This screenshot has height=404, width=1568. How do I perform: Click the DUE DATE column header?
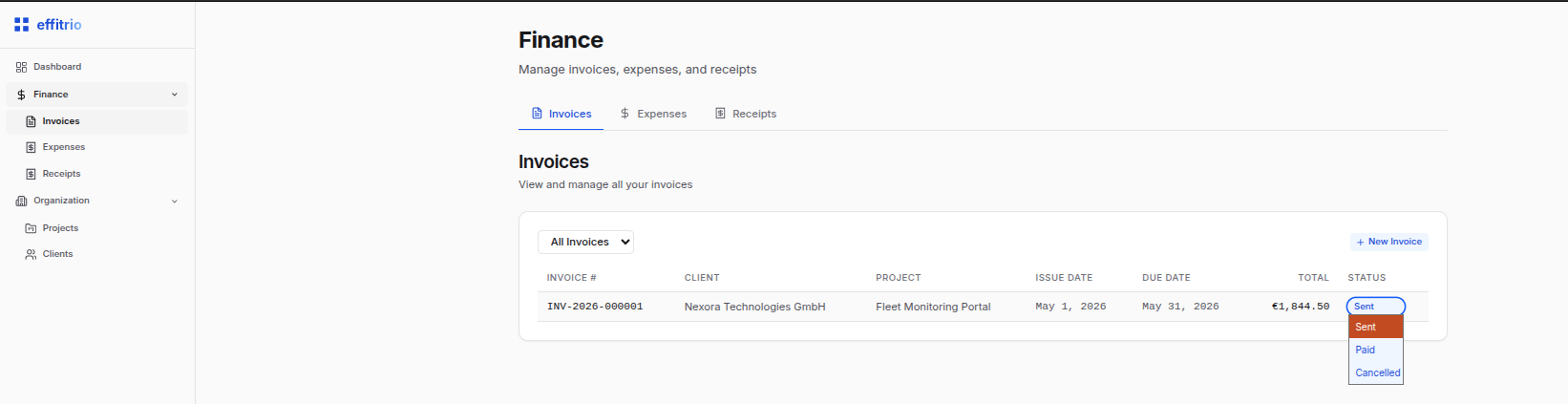(x=1166, y=278)
